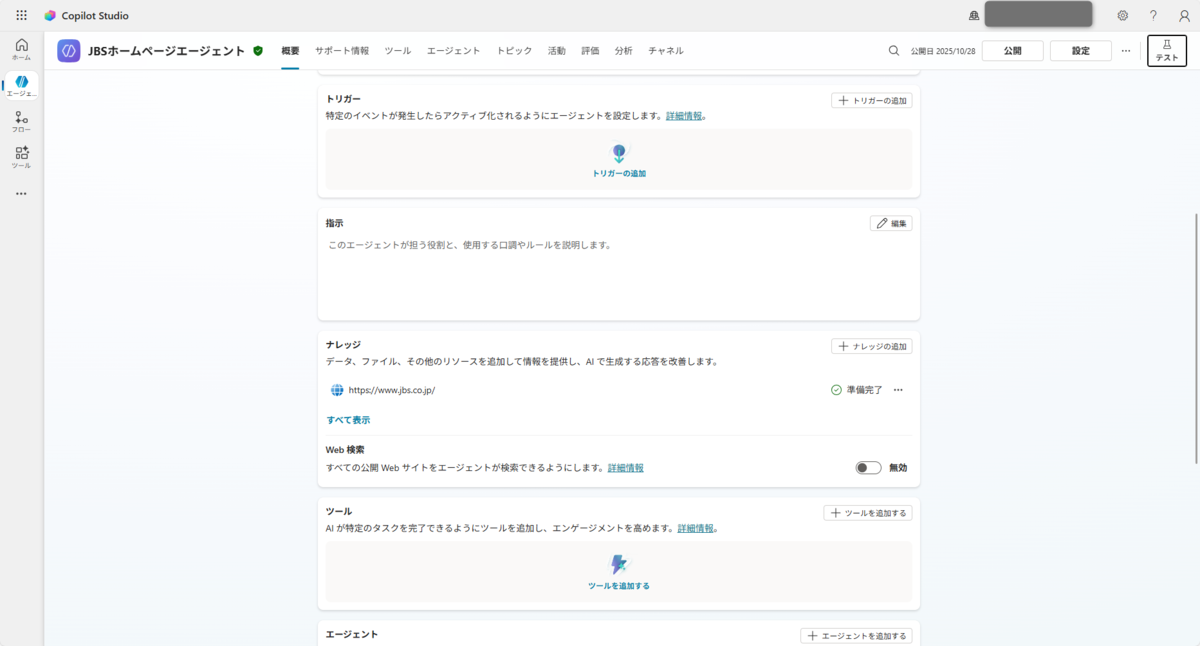The image size is (1200, 646).
Task: Open すべて表示 under ナレッジ
Action: 349,419
